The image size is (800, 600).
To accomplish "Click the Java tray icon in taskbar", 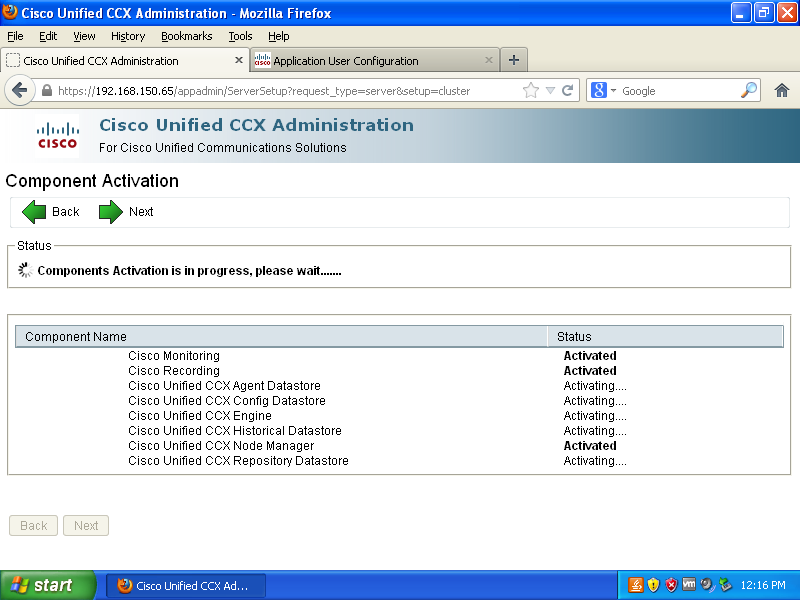I will pos(636,585).
